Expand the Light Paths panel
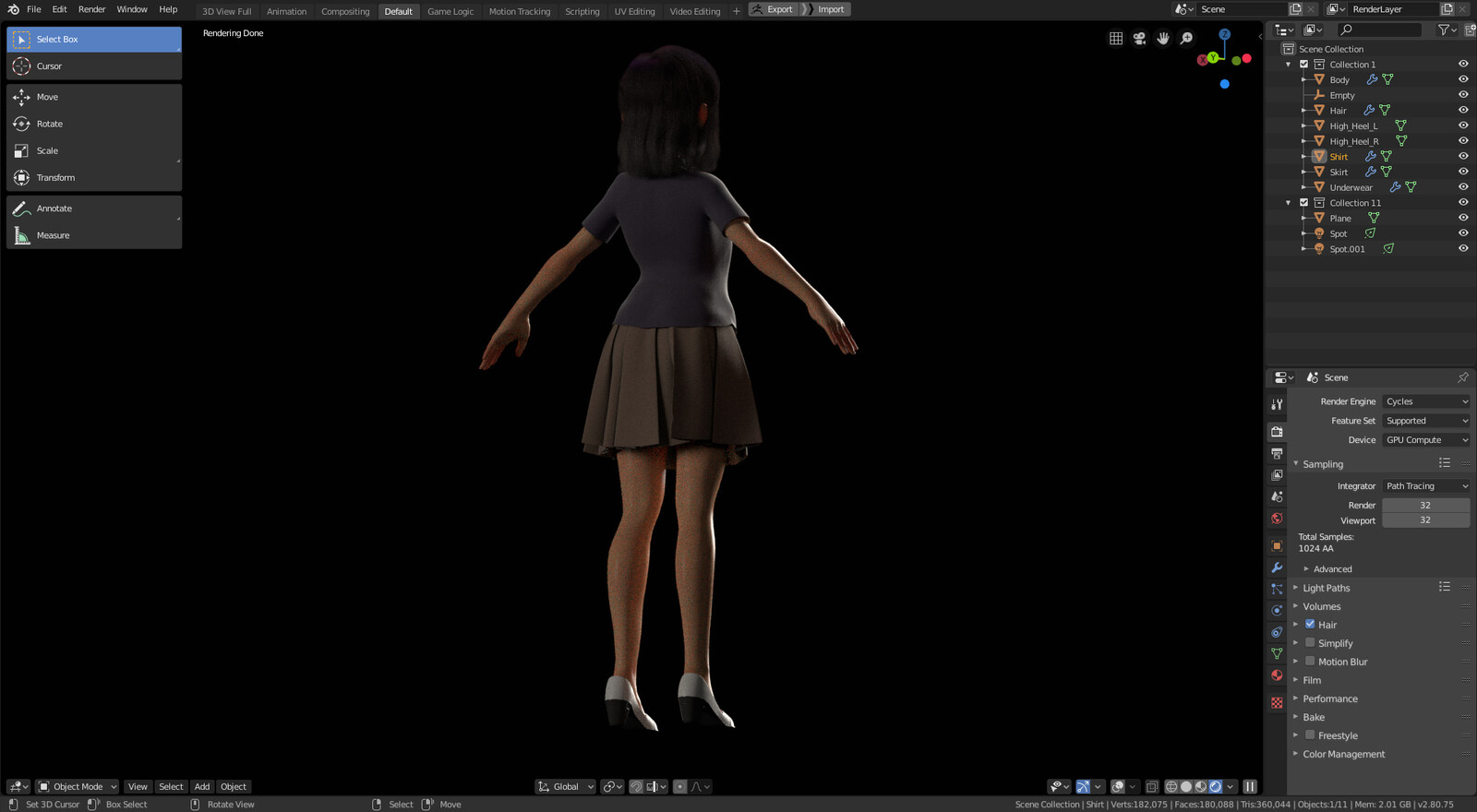Viewport: 1477px width, 812px height. pos(1326,588)
